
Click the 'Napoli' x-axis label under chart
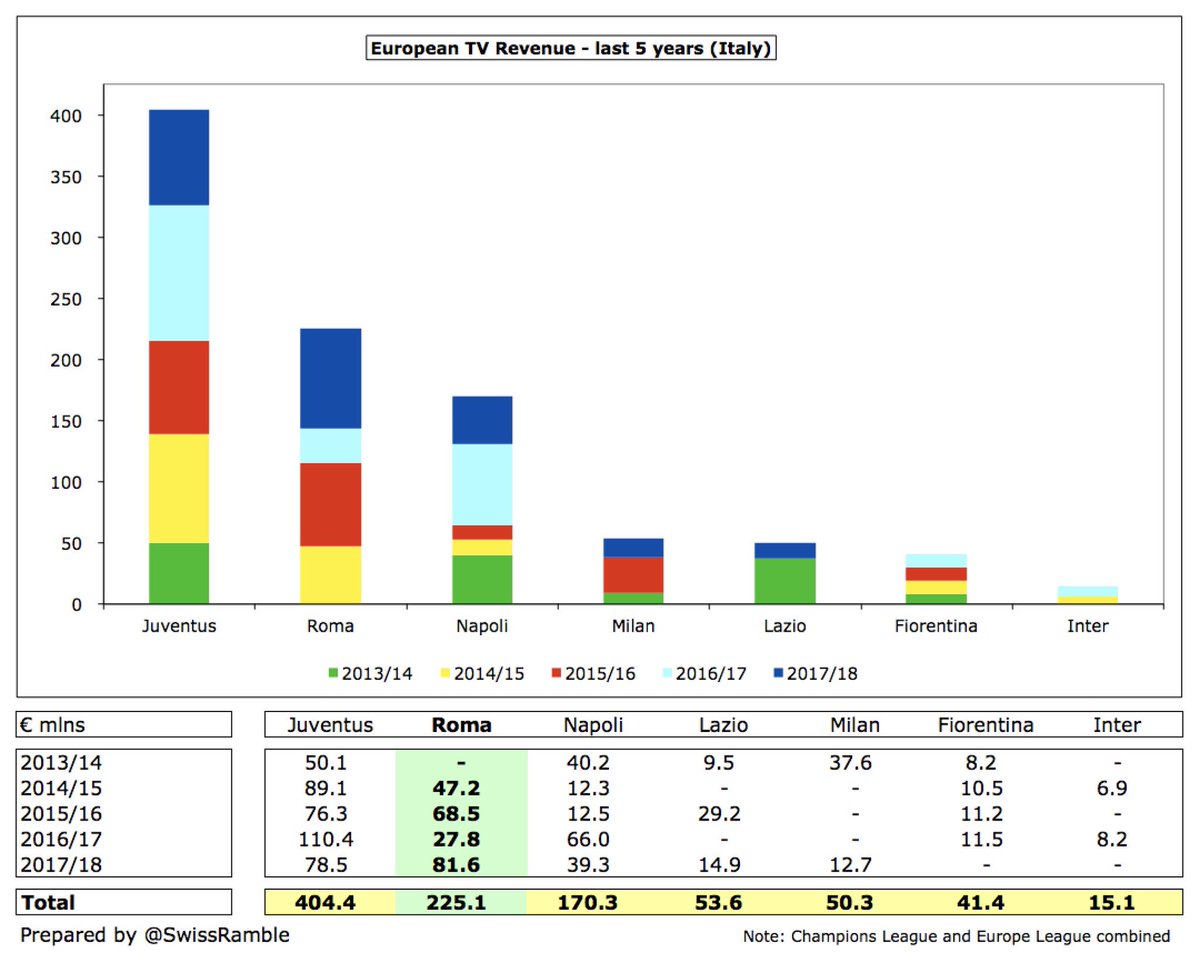[482, 627]
